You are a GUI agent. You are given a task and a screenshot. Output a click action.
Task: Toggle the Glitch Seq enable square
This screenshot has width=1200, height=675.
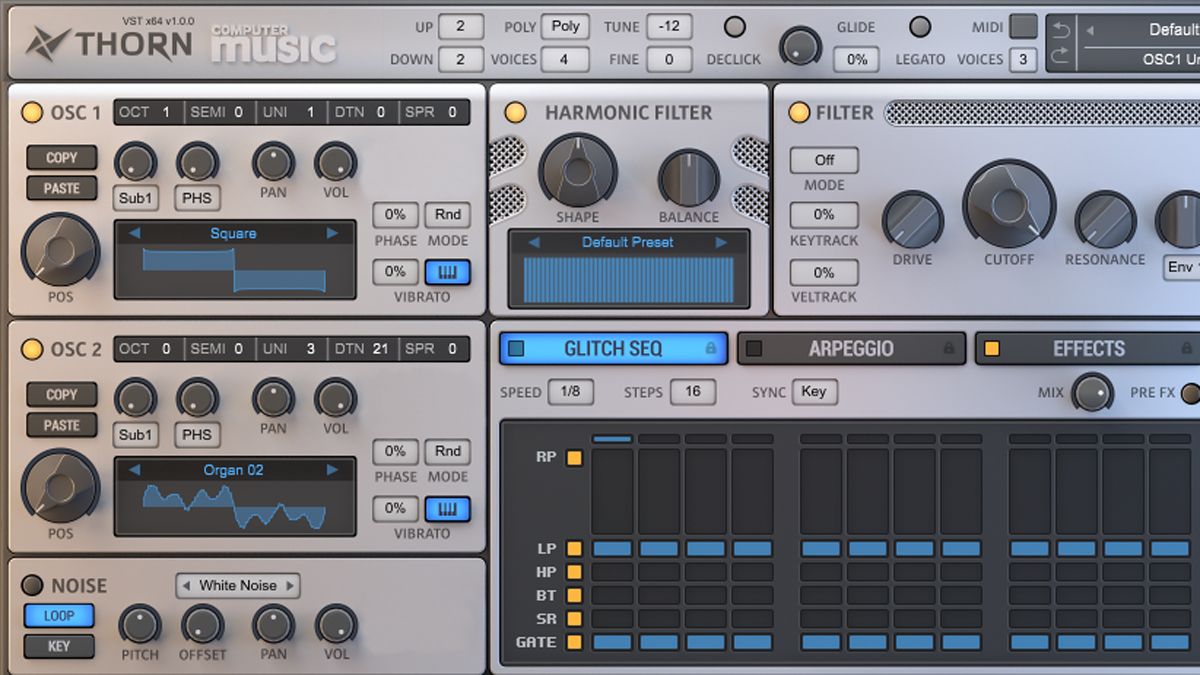click(516, 348)
